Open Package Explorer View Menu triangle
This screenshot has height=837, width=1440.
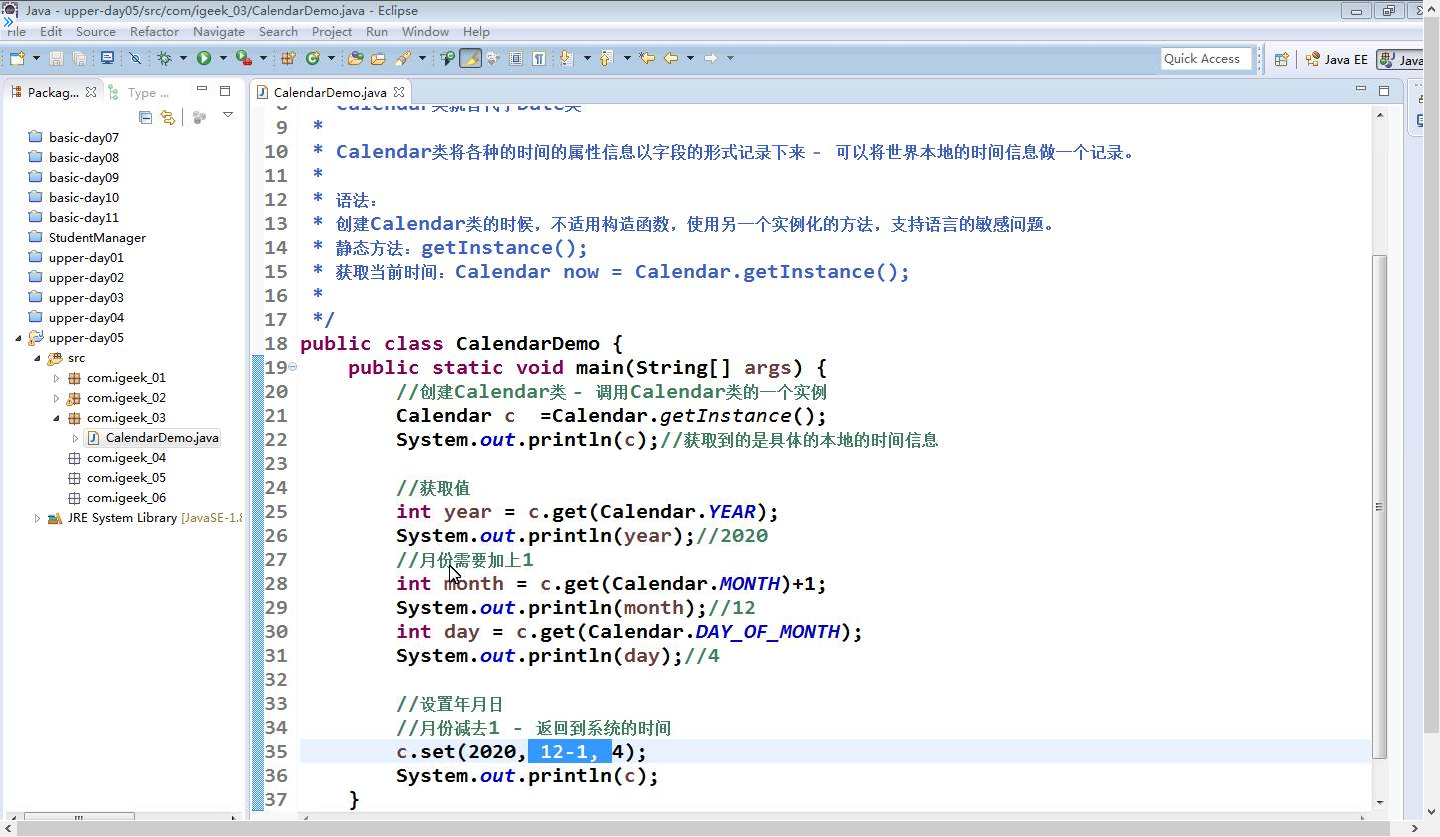228,116
